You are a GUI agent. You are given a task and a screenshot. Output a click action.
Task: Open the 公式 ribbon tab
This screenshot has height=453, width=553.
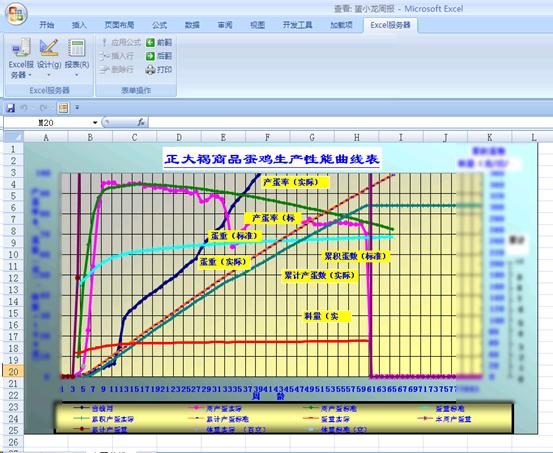point(159,25)
